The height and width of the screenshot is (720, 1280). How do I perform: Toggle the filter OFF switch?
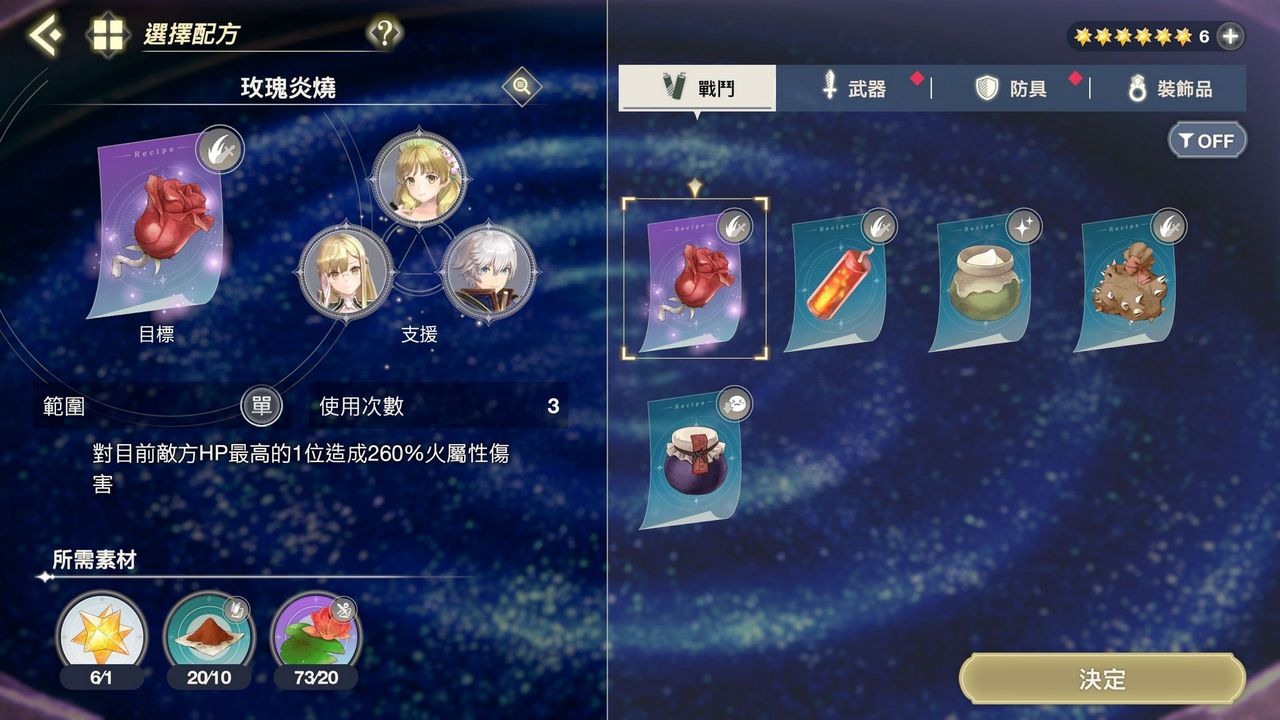(x=1207, y=141)
